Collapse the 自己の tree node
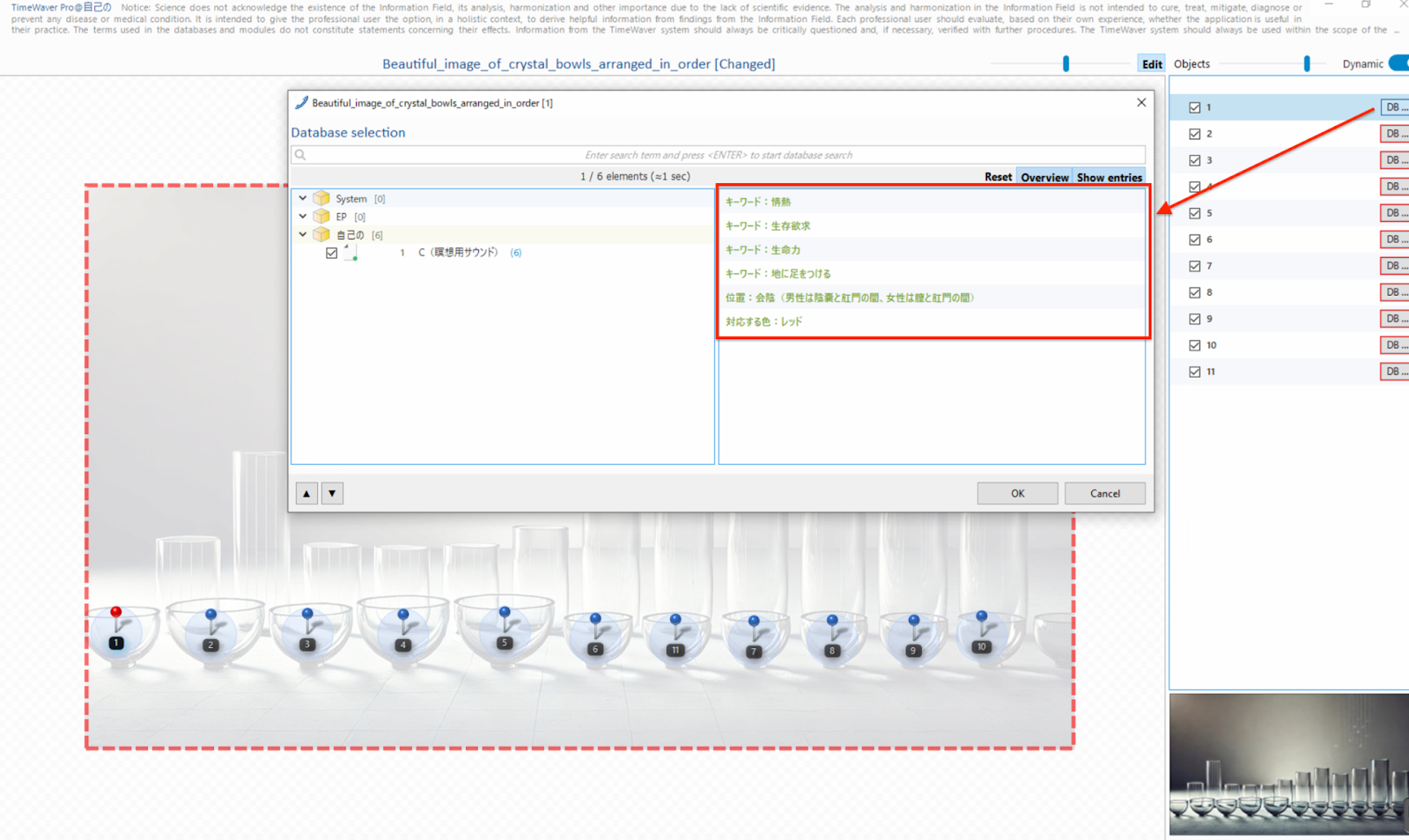 click(x=303, y=234)
